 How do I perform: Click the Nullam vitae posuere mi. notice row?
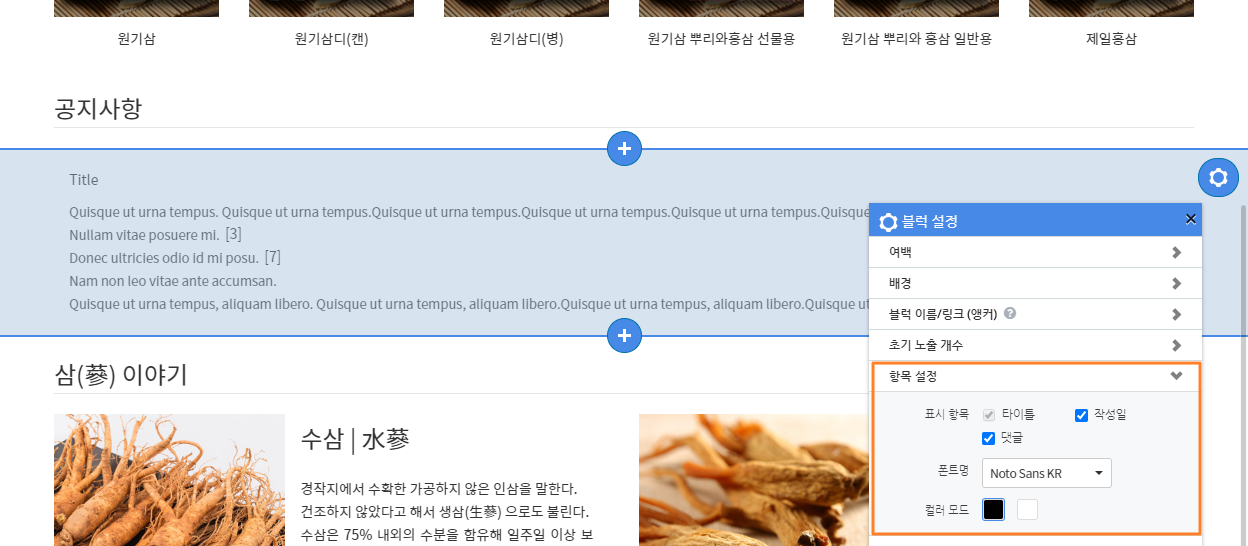tap(144, 235)
